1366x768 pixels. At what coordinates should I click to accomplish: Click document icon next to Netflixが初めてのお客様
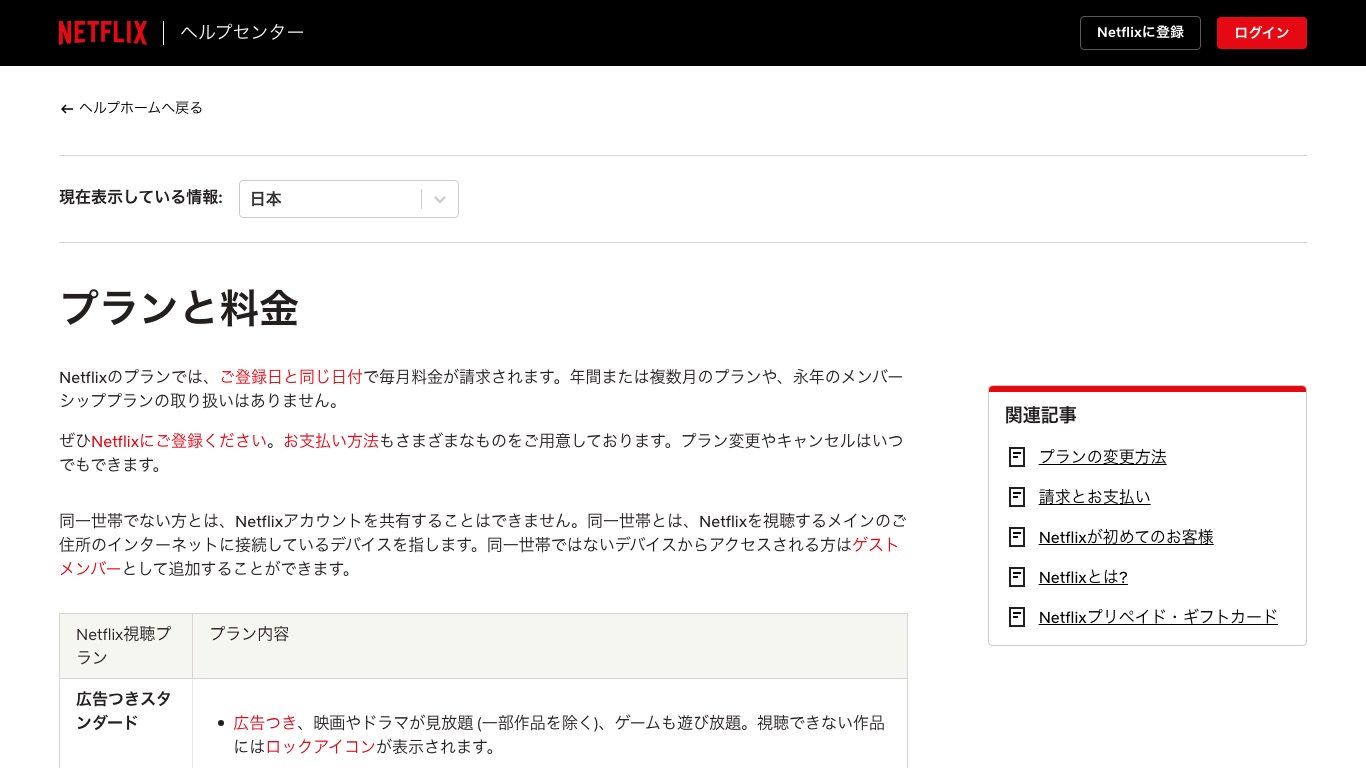click(x=1017, y=537)
